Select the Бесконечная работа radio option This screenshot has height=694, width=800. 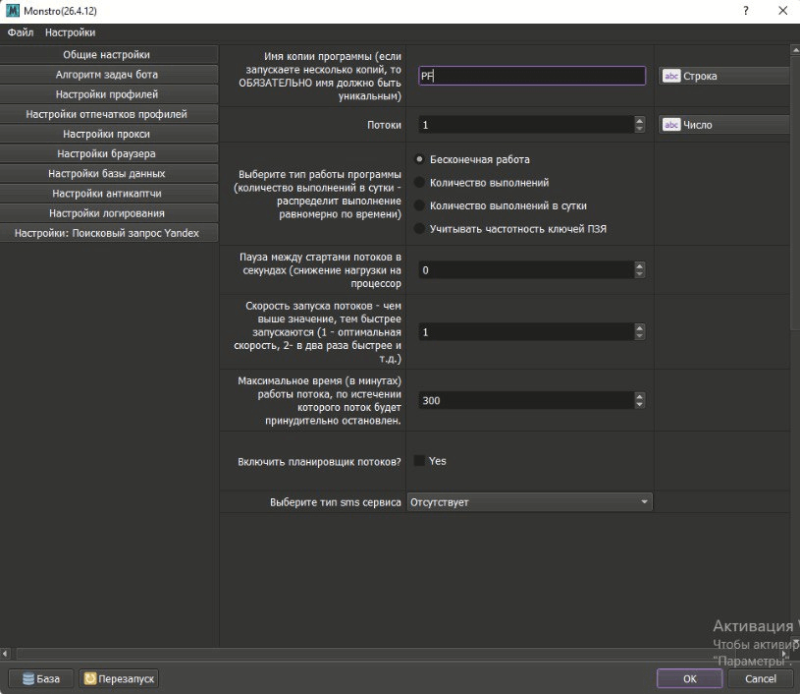pos(419,159)
